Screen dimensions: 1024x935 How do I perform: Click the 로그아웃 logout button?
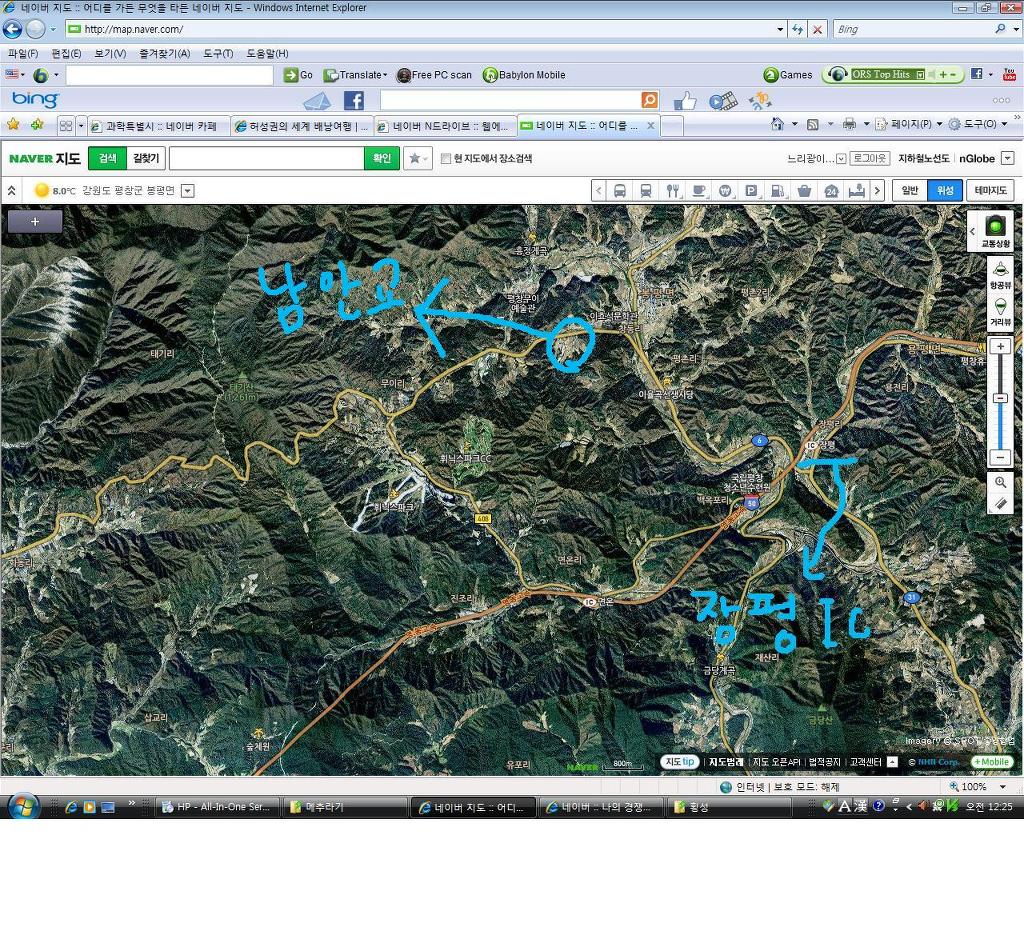pos(870,159)
